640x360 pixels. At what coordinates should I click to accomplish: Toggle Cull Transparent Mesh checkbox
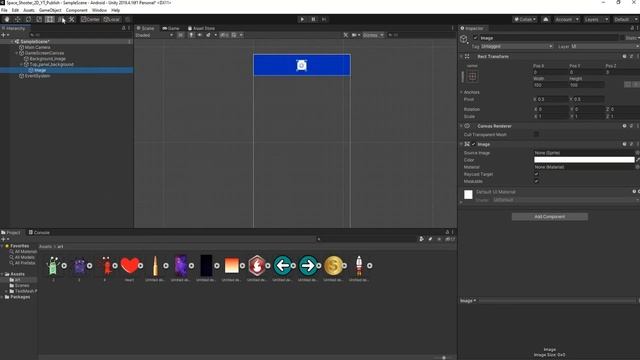pyautogui.click(x=536, y=134)
